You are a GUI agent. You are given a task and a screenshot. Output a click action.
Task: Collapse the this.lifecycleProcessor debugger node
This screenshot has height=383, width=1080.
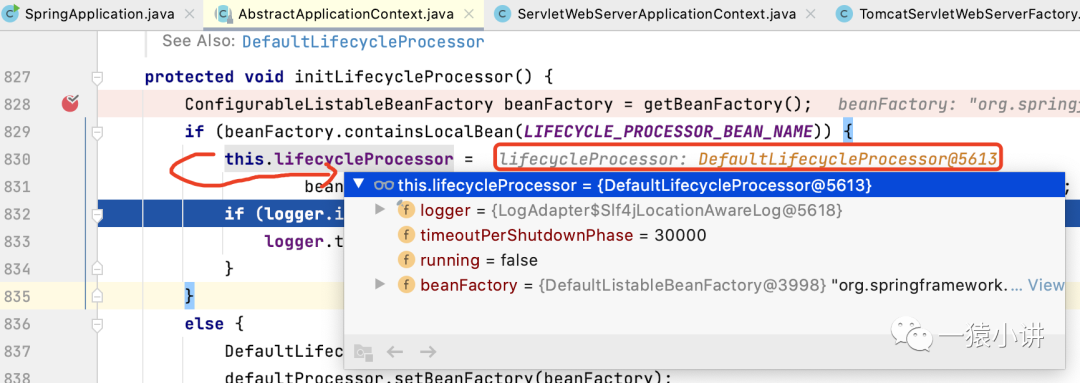click(358, 185)
